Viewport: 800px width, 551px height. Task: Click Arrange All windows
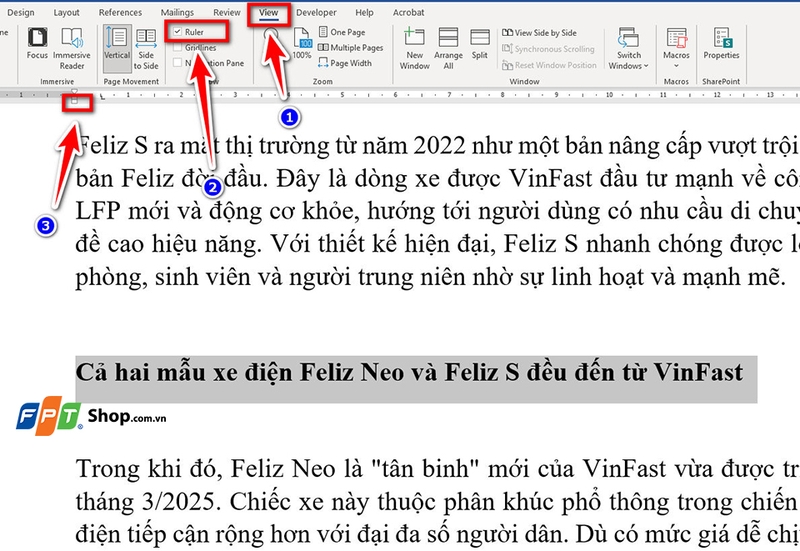pyautogui.click(x=448, y=49)
